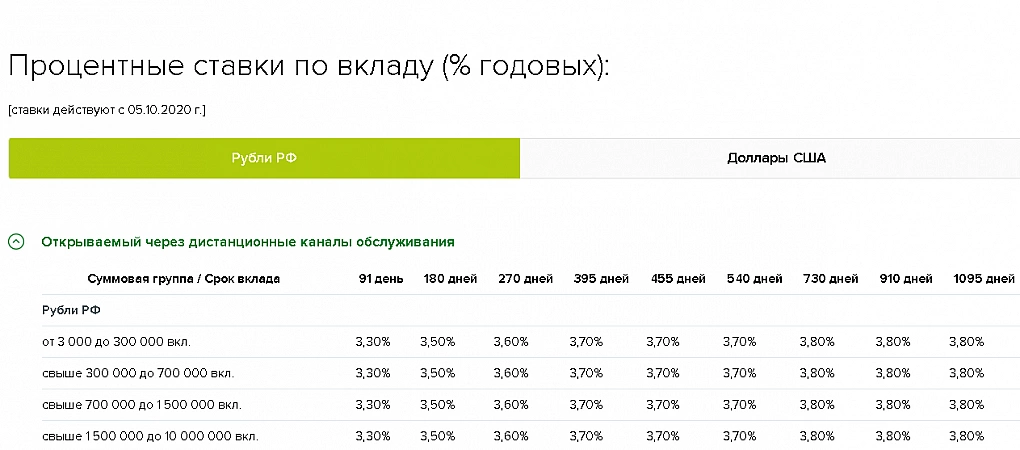Collapse the remote channels section chevron icon
Screen dimensions: 1020x450
point(16,242)
